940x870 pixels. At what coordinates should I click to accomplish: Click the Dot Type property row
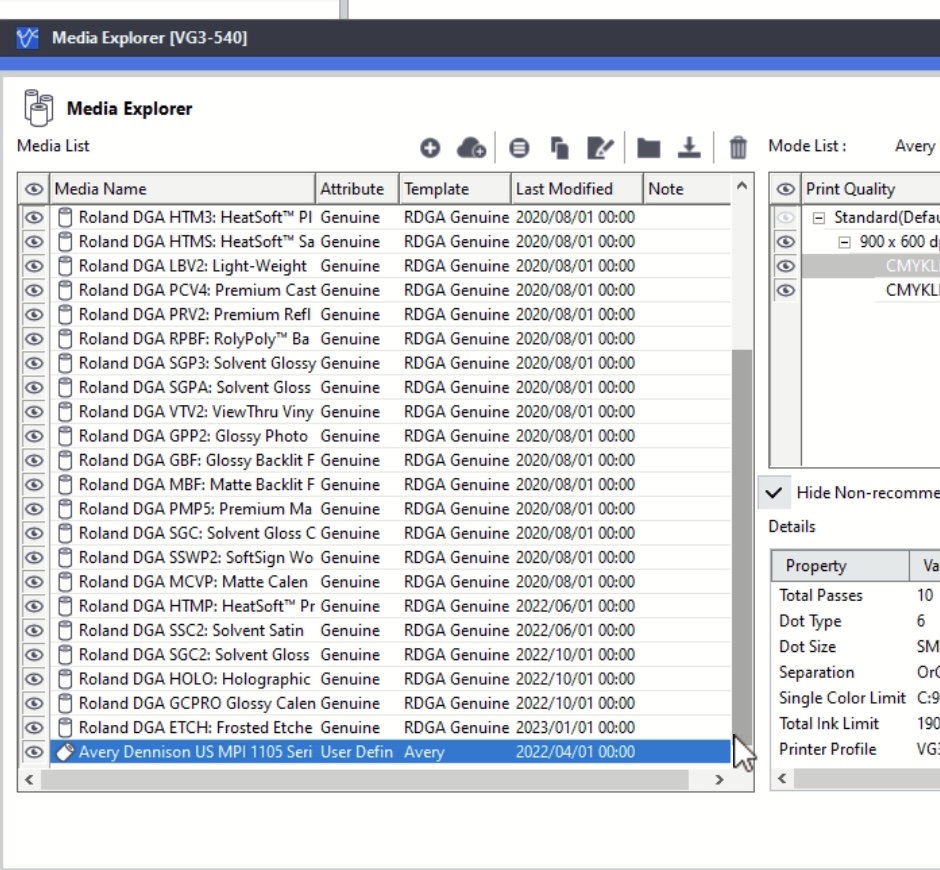click(856, 621)
